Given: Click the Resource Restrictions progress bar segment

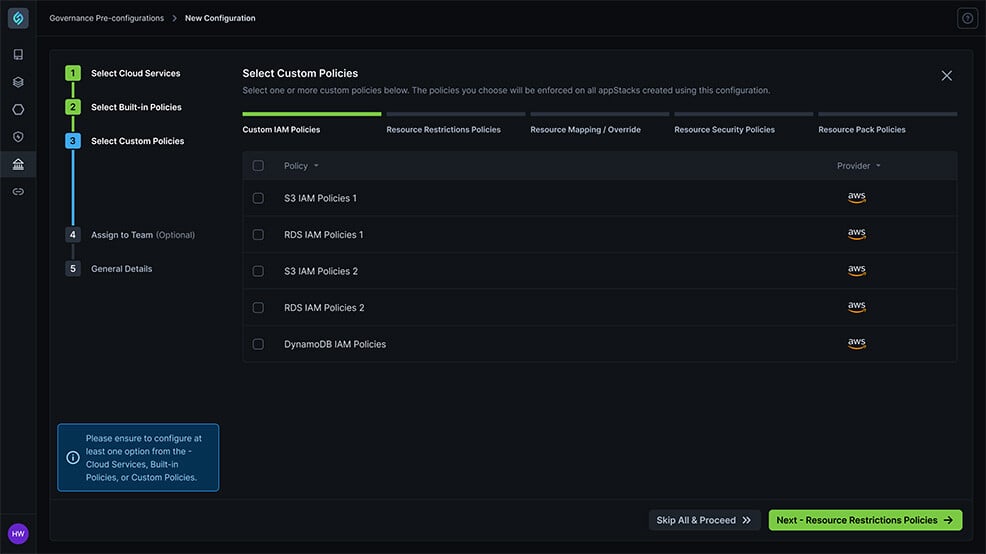Looking at the screenshot, I should coord(456,114).
